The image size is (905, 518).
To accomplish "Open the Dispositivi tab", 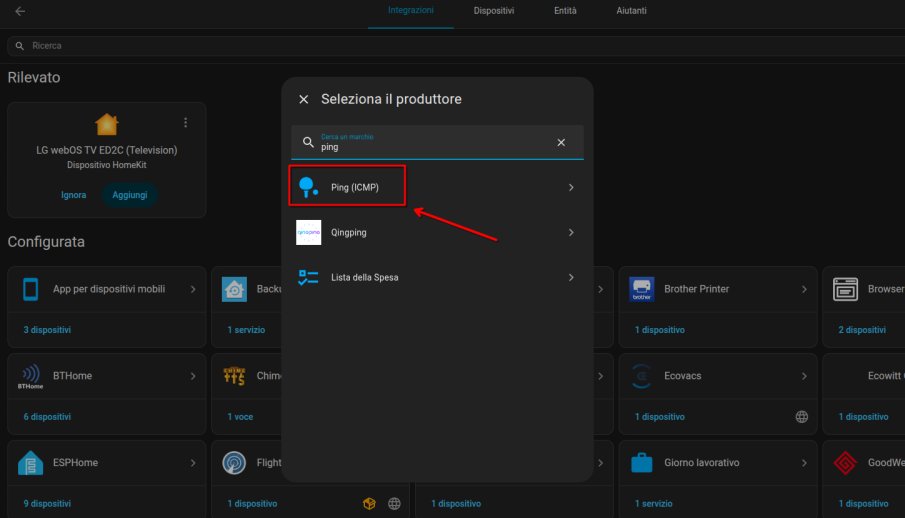I will [x=493, y=10].
